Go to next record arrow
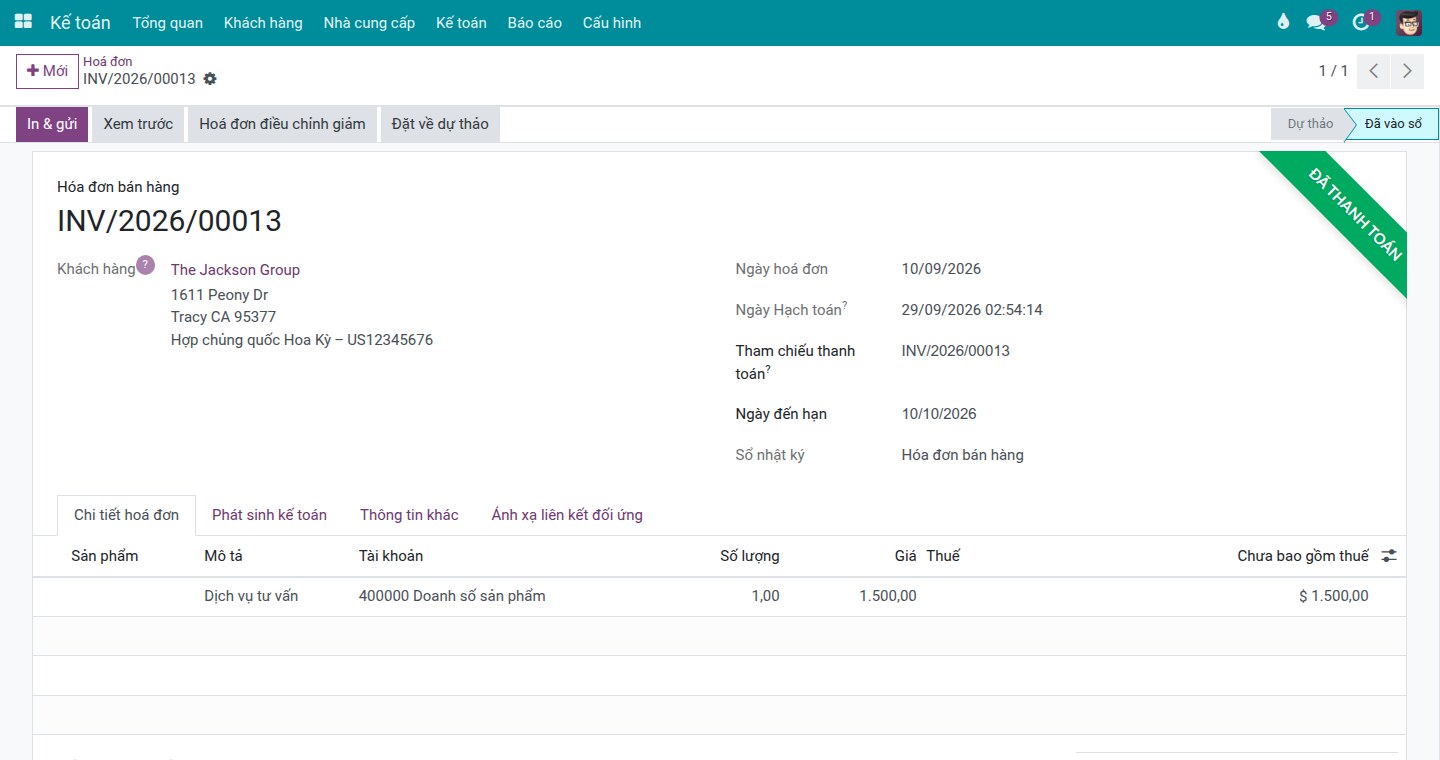The image size is (1440, 760). point(1407,71)
